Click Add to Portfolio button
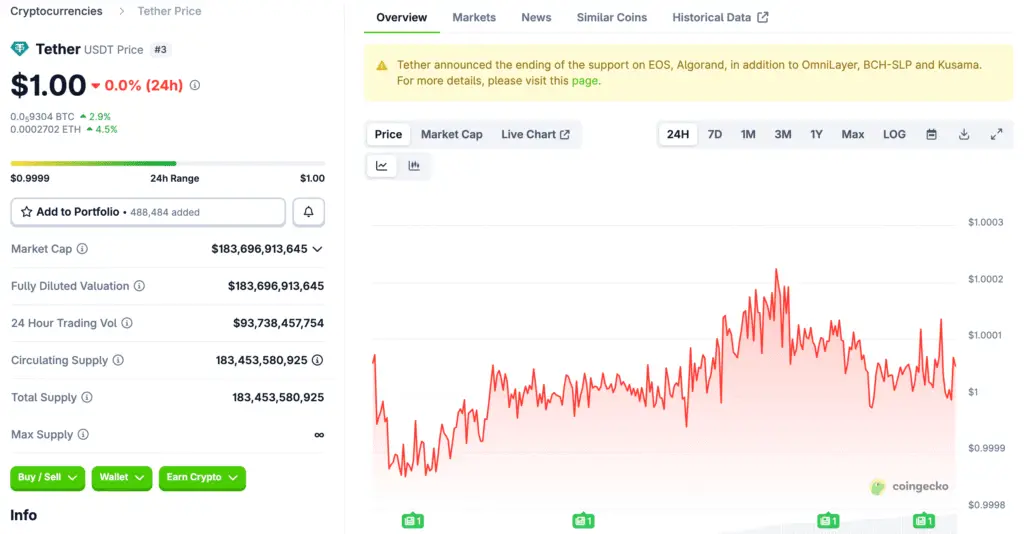Image resolution: width=1024 pixels, height=534 pixels. [148, 212]
